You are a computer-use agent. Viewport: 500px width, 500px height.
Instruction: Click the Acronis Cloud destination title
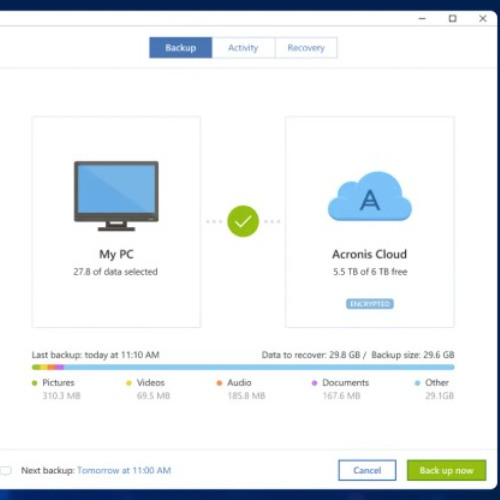pos(370,254)
